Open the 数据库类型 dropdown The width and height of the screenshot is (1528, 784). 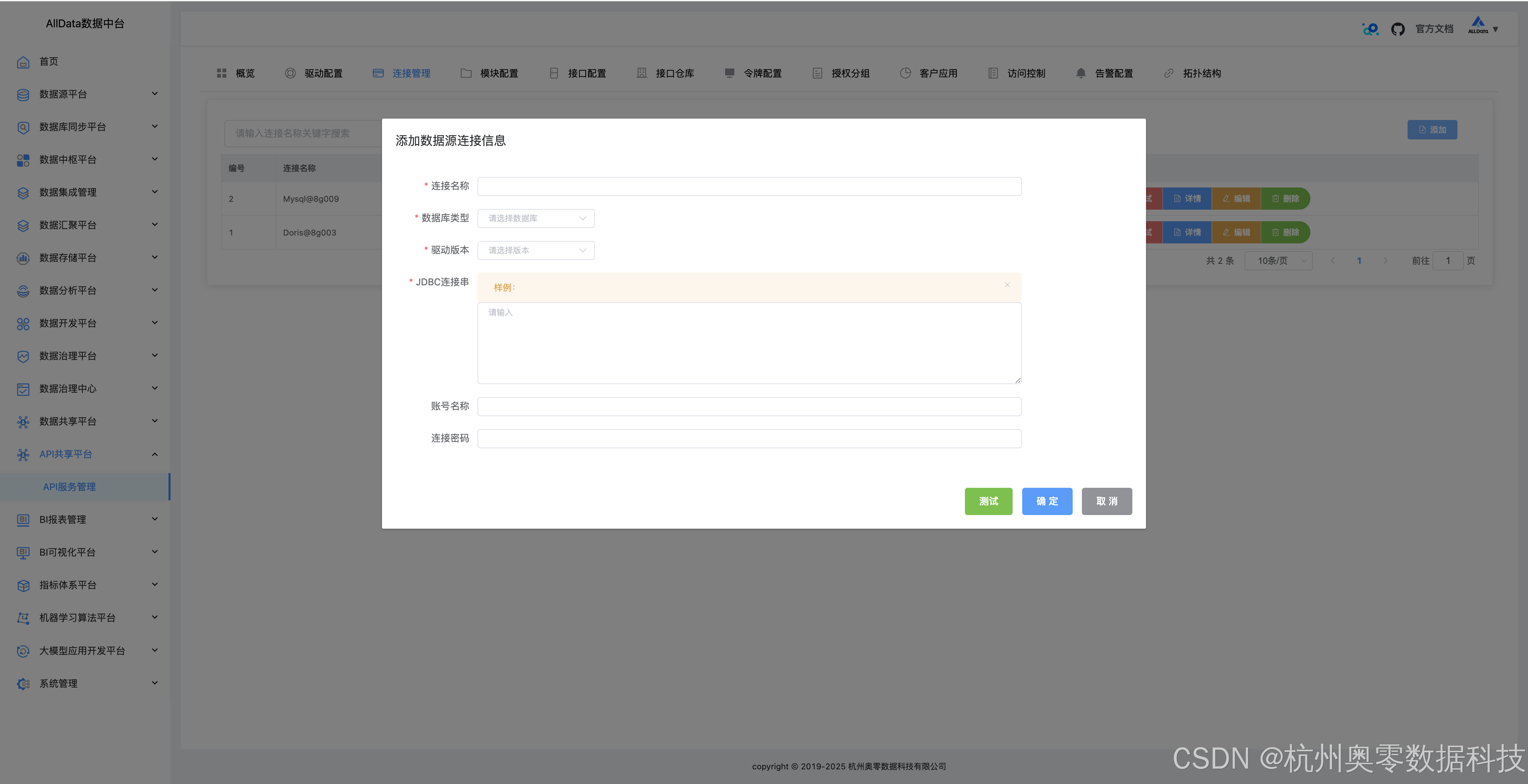pyautogui.click(x=535, y=218)
